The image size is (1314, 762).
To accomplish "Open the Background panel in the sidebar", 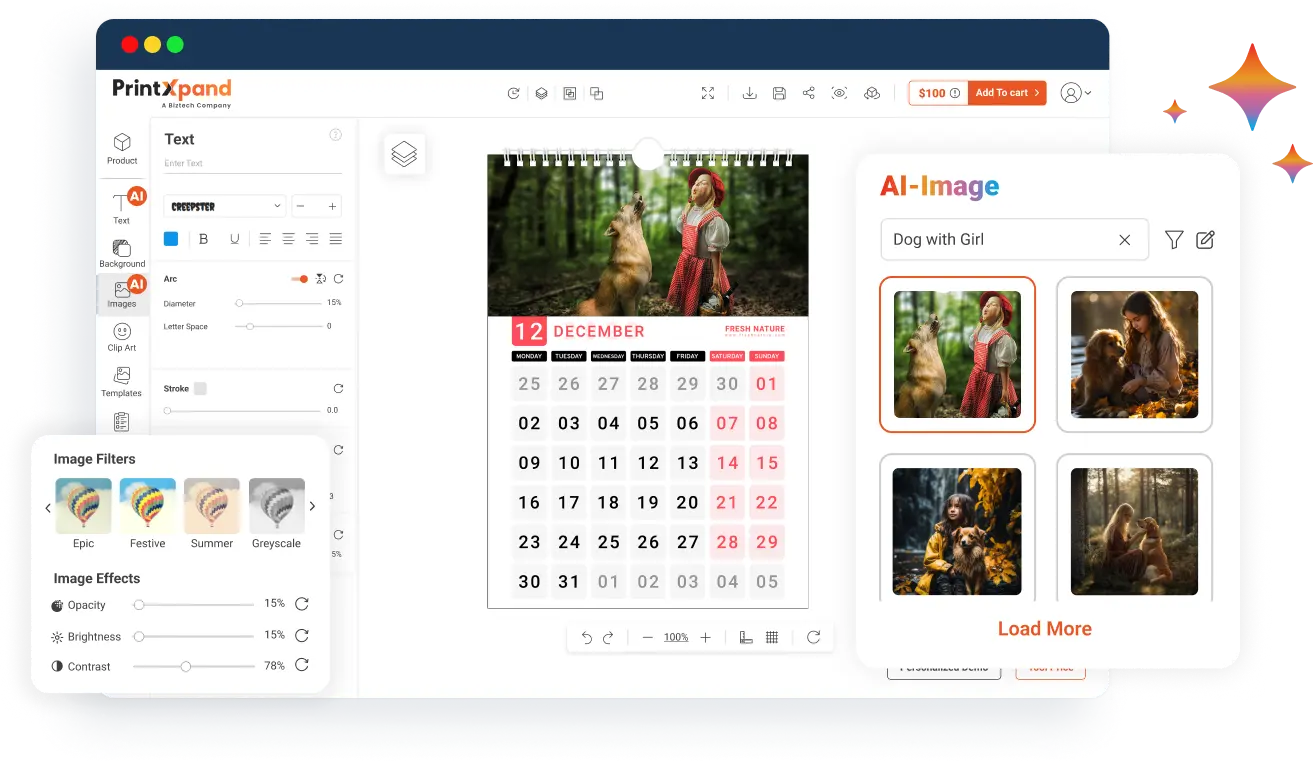I will point(122,253).
